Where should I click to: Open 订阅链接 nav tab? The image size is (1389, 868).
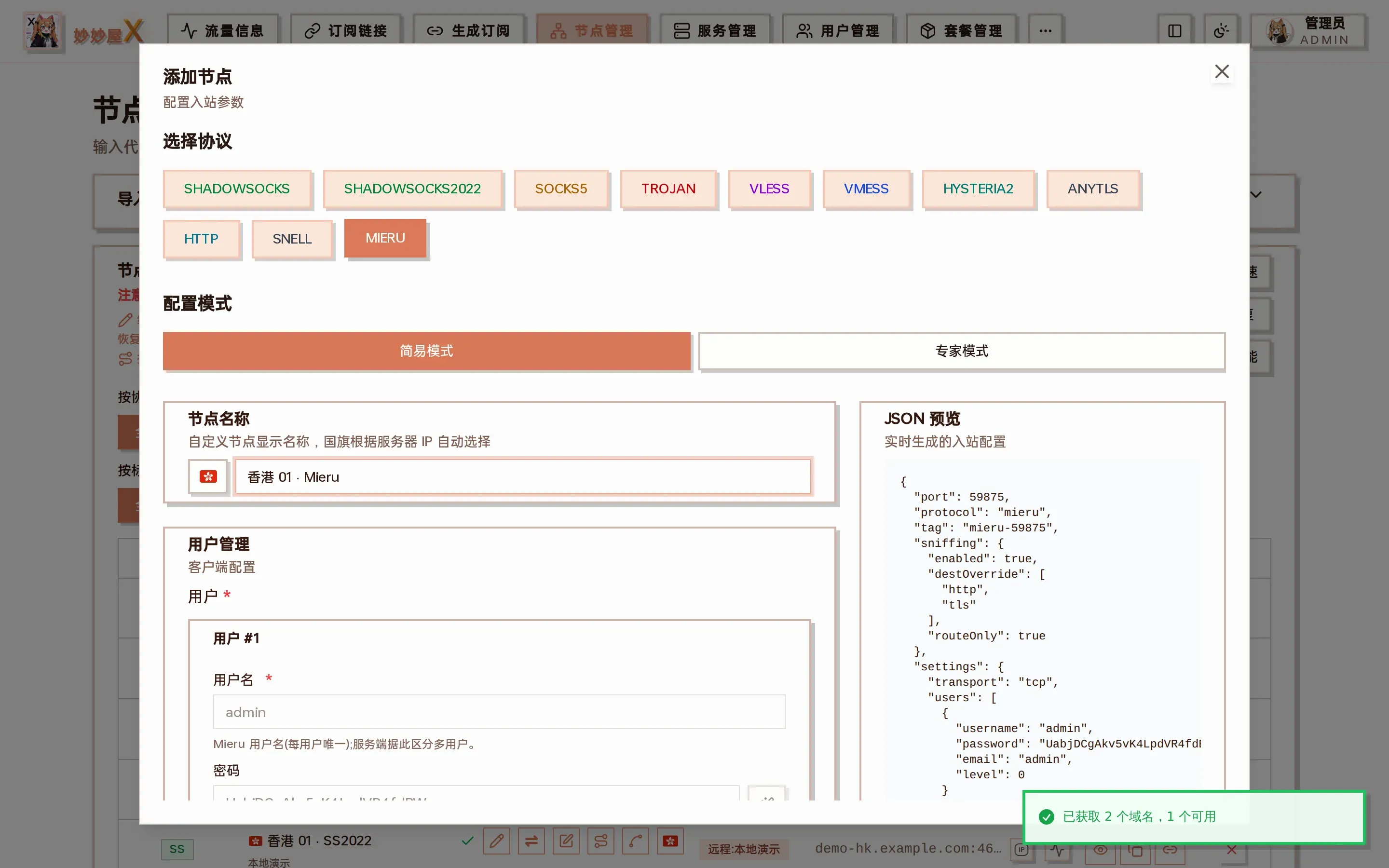pyautogui.click(x=346, y=30)
